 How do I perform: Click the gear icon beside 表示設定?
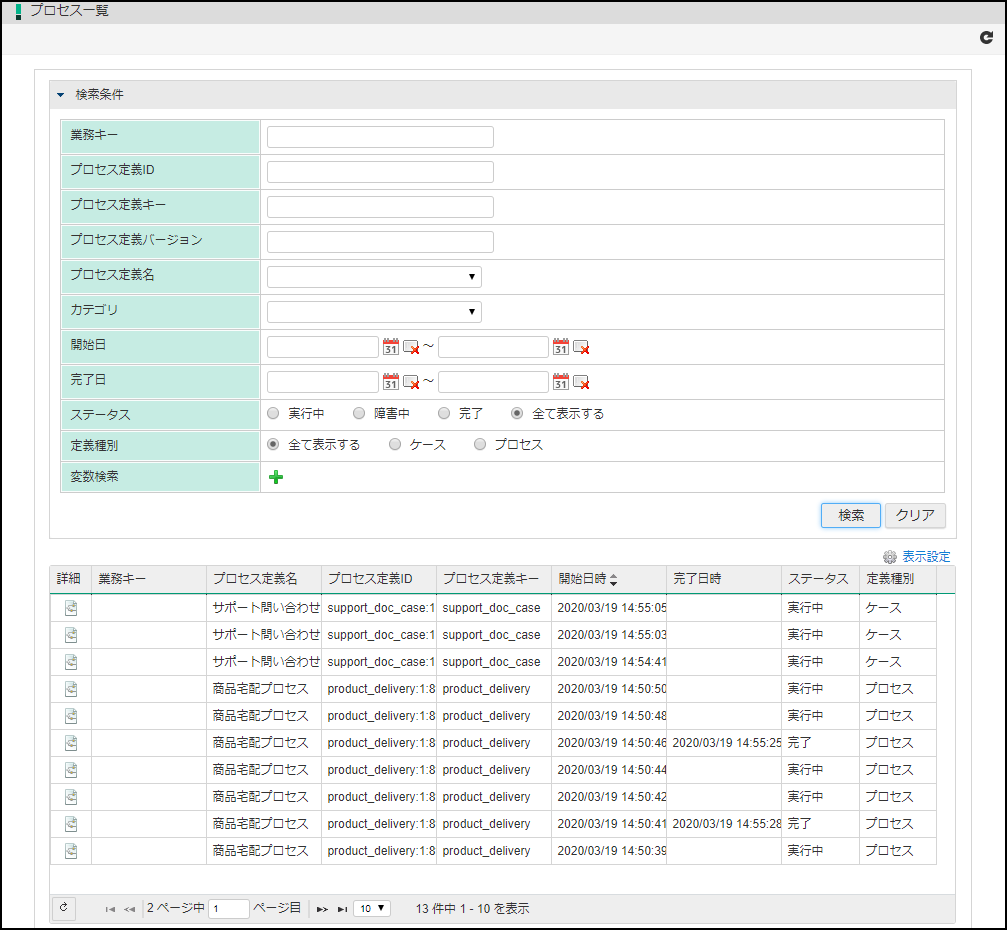coord(889,557)
